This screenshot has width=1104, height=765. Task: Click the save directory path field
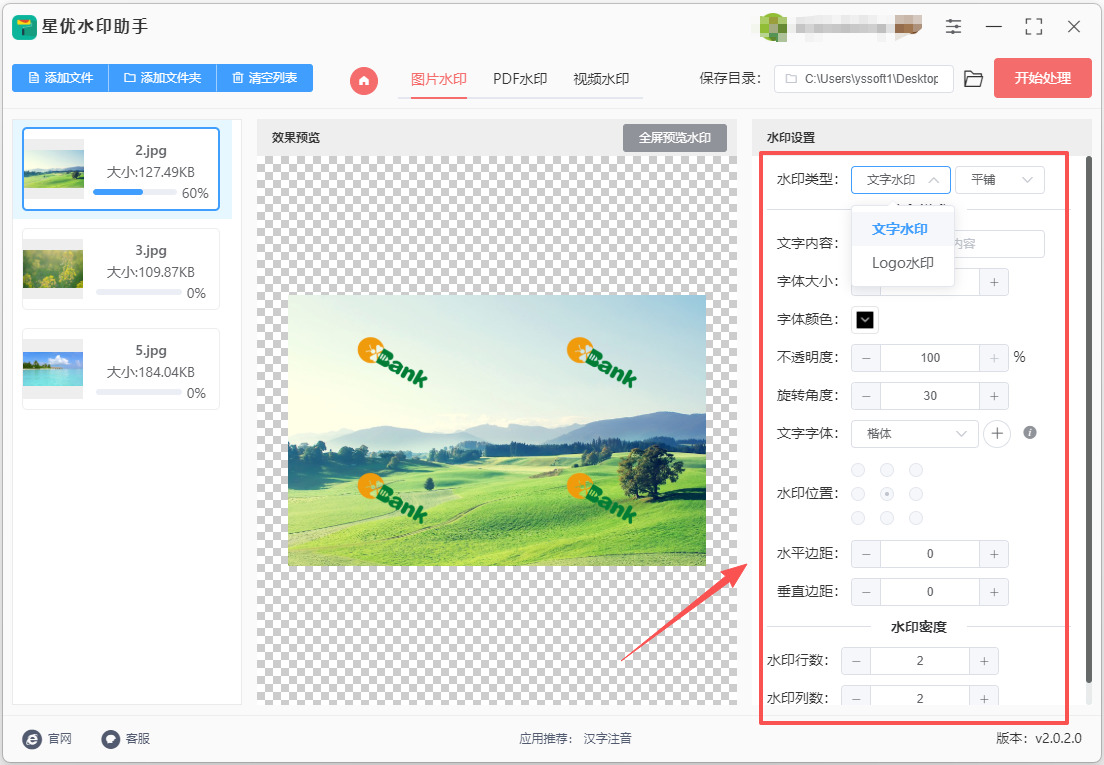click(x=863, y=79)
